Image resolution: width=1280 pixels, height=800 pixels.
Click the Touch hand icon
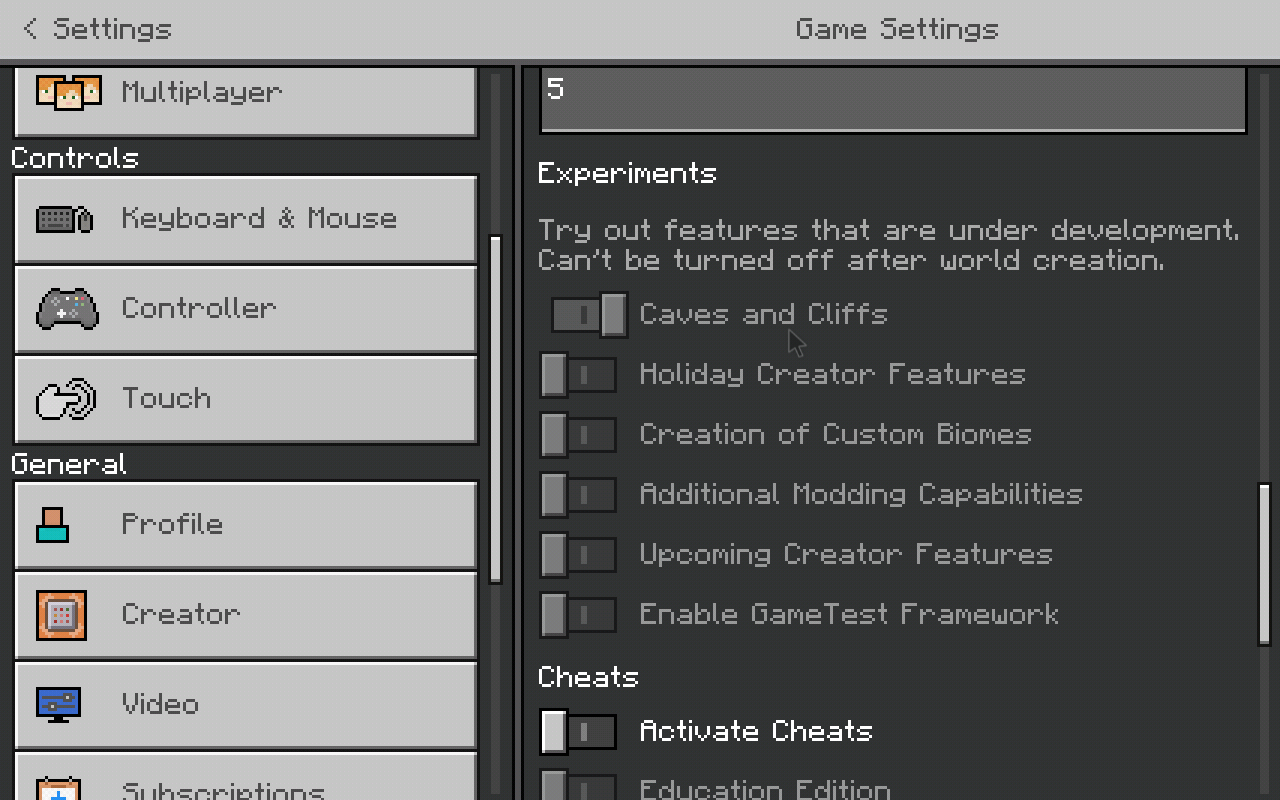tap(66, 400)
